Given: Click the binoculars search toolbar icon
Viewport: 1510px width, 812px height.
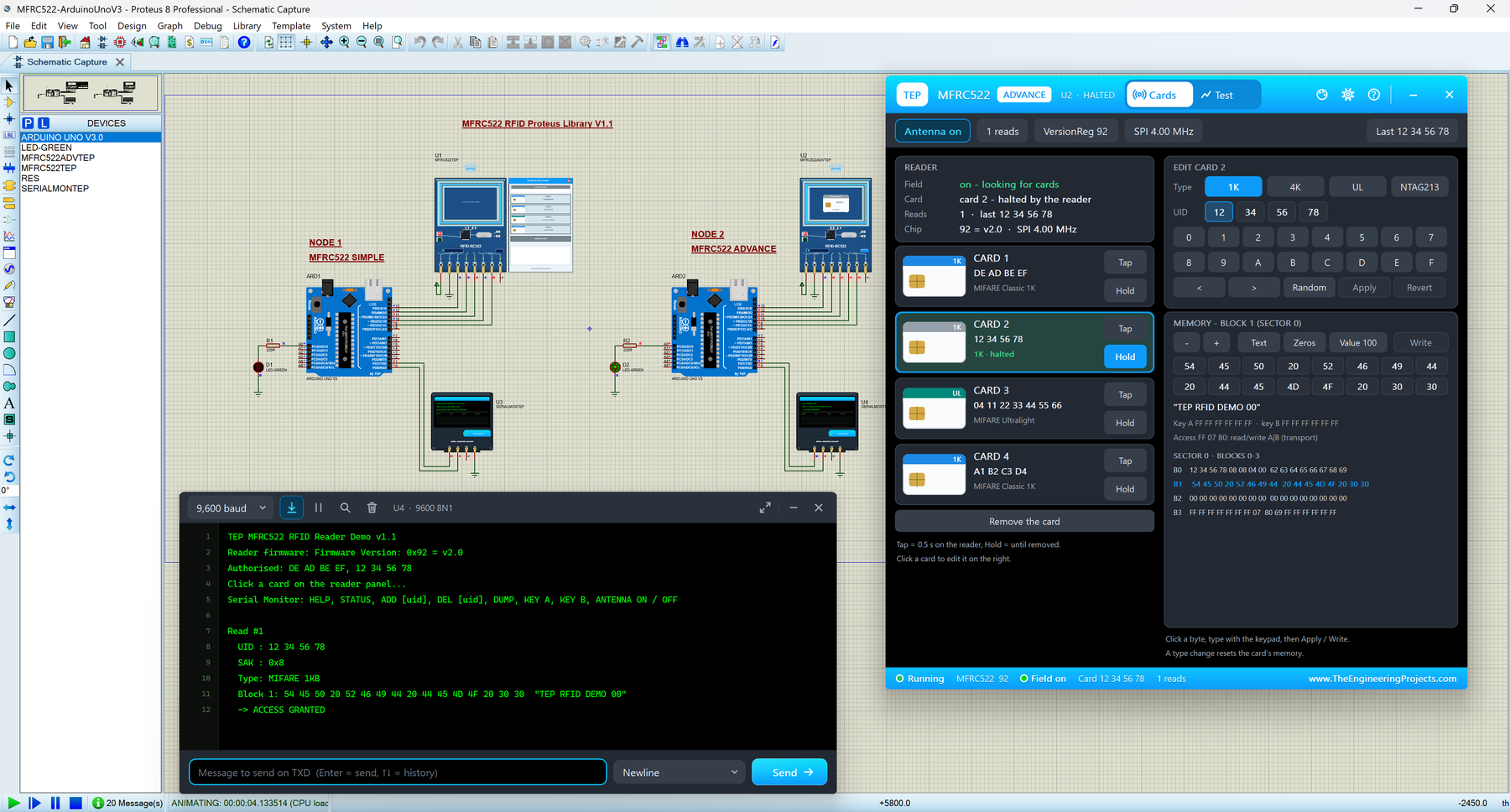Looking at the screenshot, I should click(x=682, y=42).
